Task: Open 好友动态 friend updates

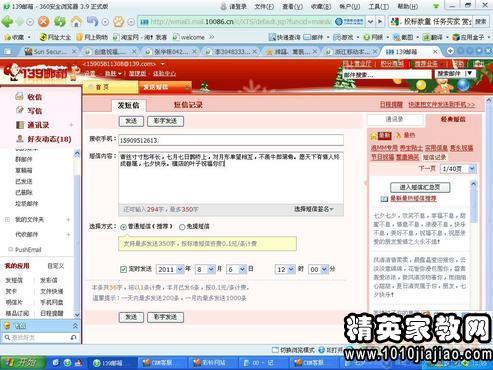Action: [x=44, y=139]
